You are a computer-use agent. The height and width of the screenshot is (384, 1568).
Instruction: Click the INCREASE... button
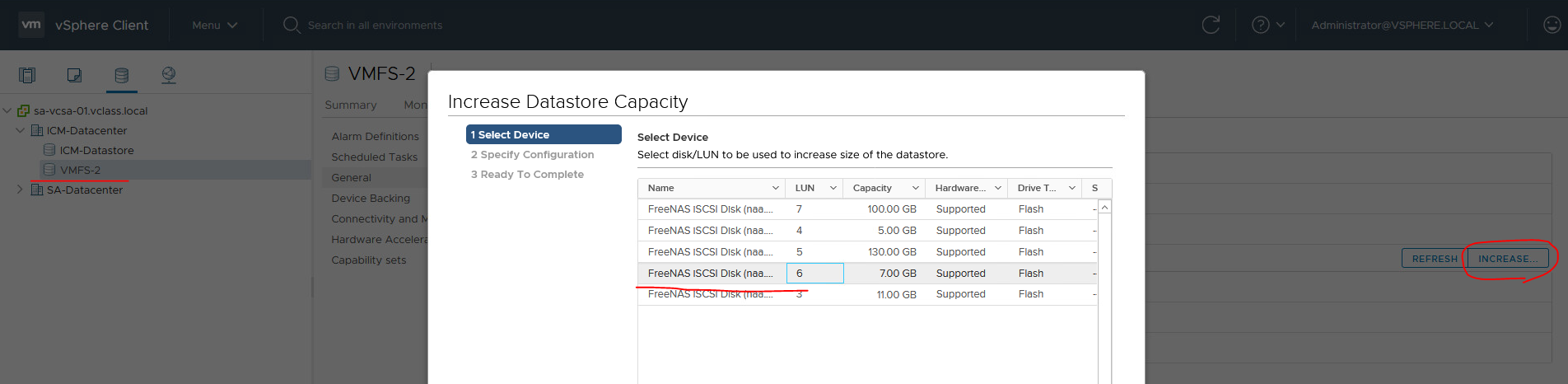[1507, 258]
